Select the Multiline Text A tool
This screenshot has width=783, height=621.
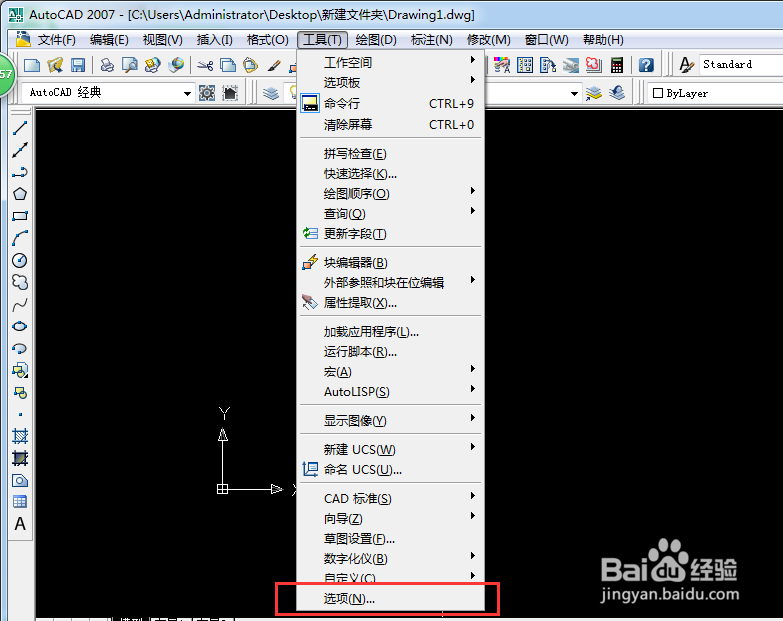[x=20, y=524]
